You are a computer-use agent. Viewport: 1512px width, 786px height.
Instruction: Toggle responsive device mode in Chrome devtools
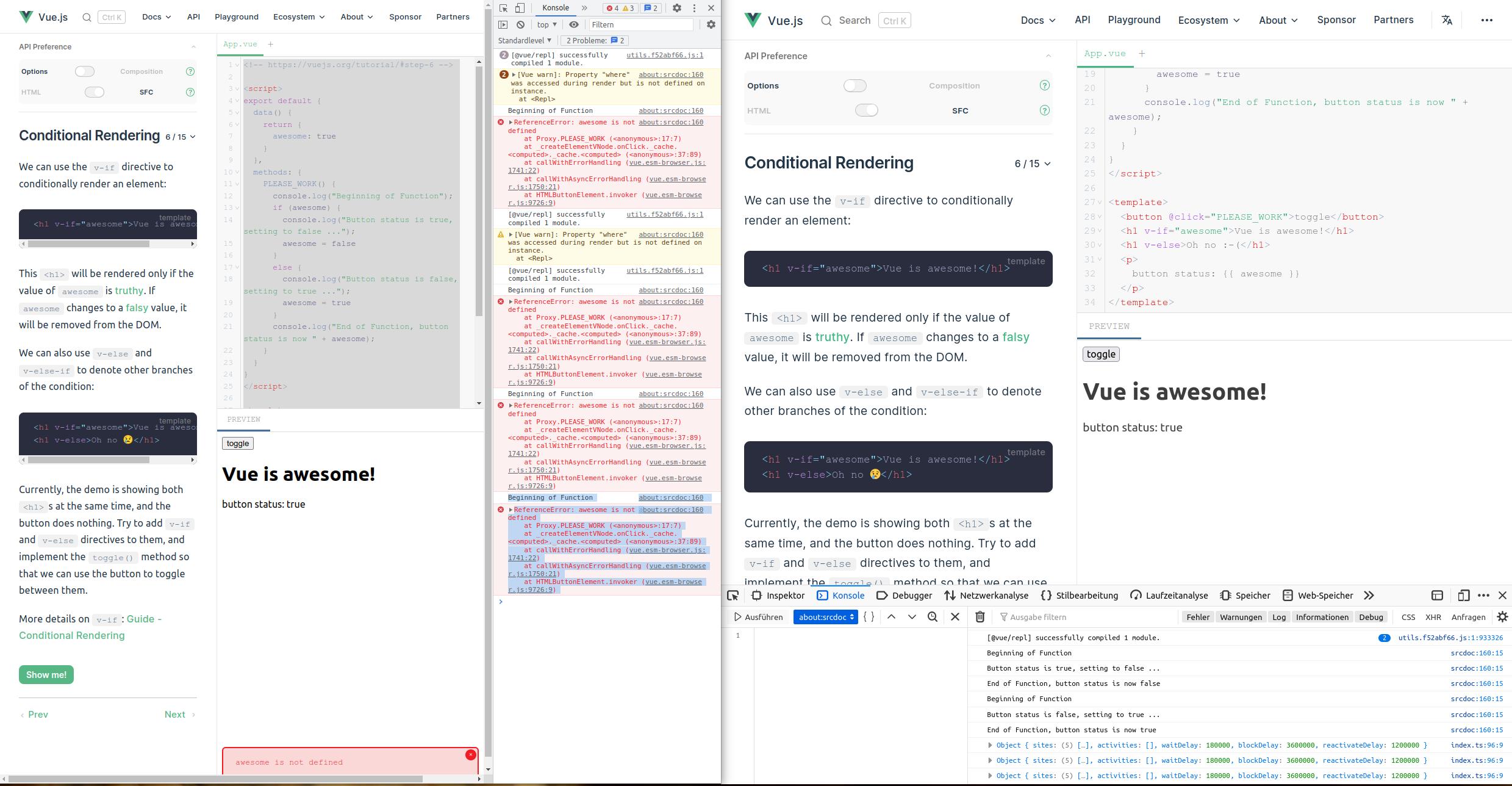click(x=519, y=8)
